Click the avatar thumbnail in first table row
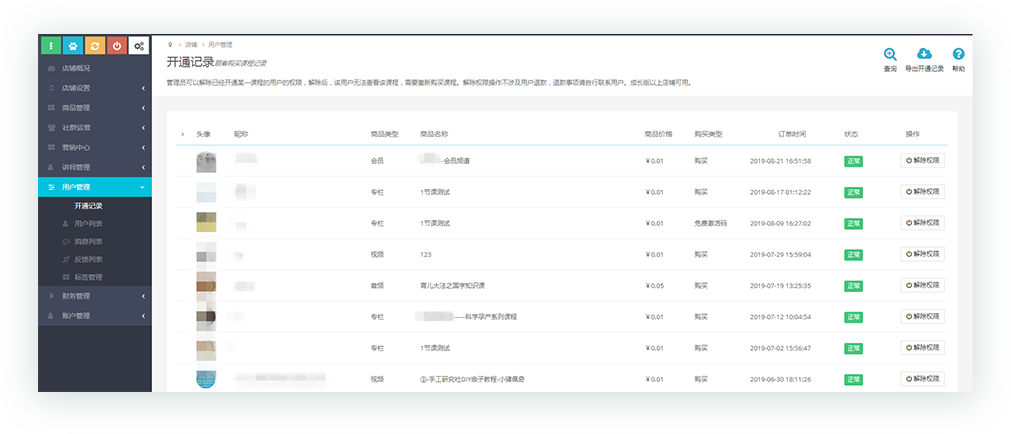The image size is (1011, 434). click(x=207, y=161)
